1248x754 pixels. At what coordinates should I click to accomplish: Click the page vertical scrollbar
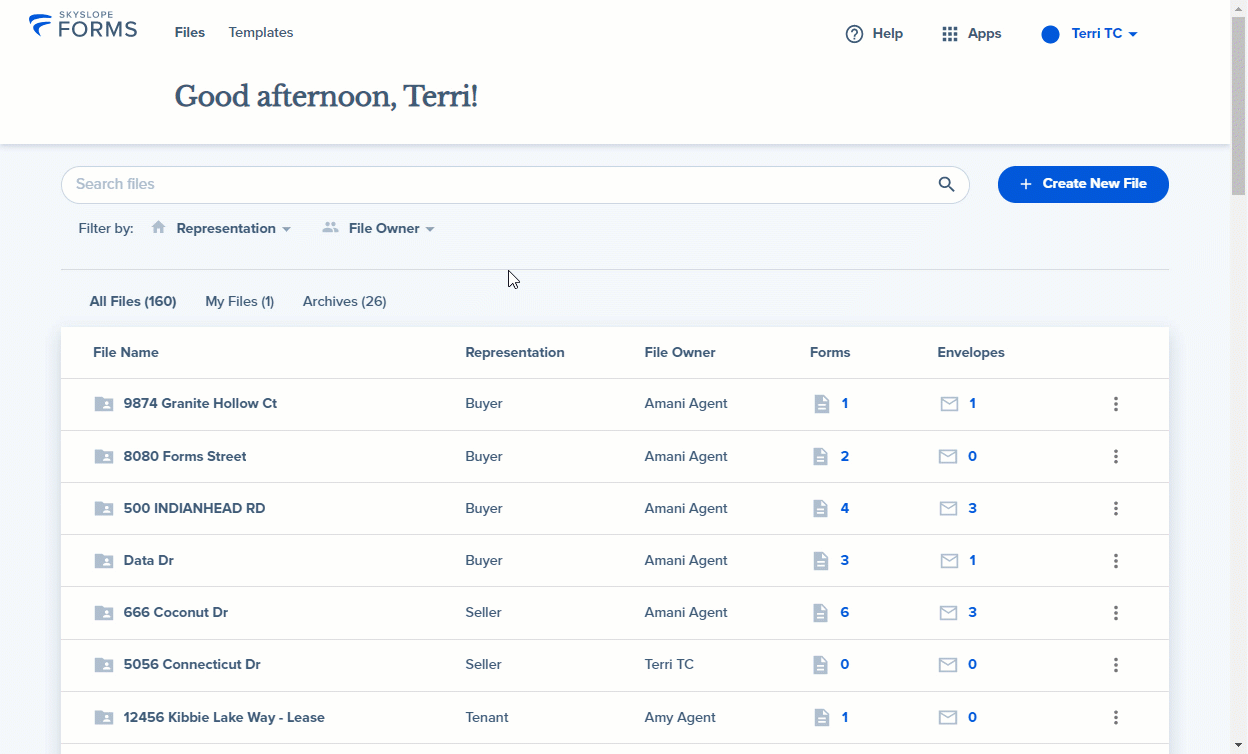coord(1239,377)
